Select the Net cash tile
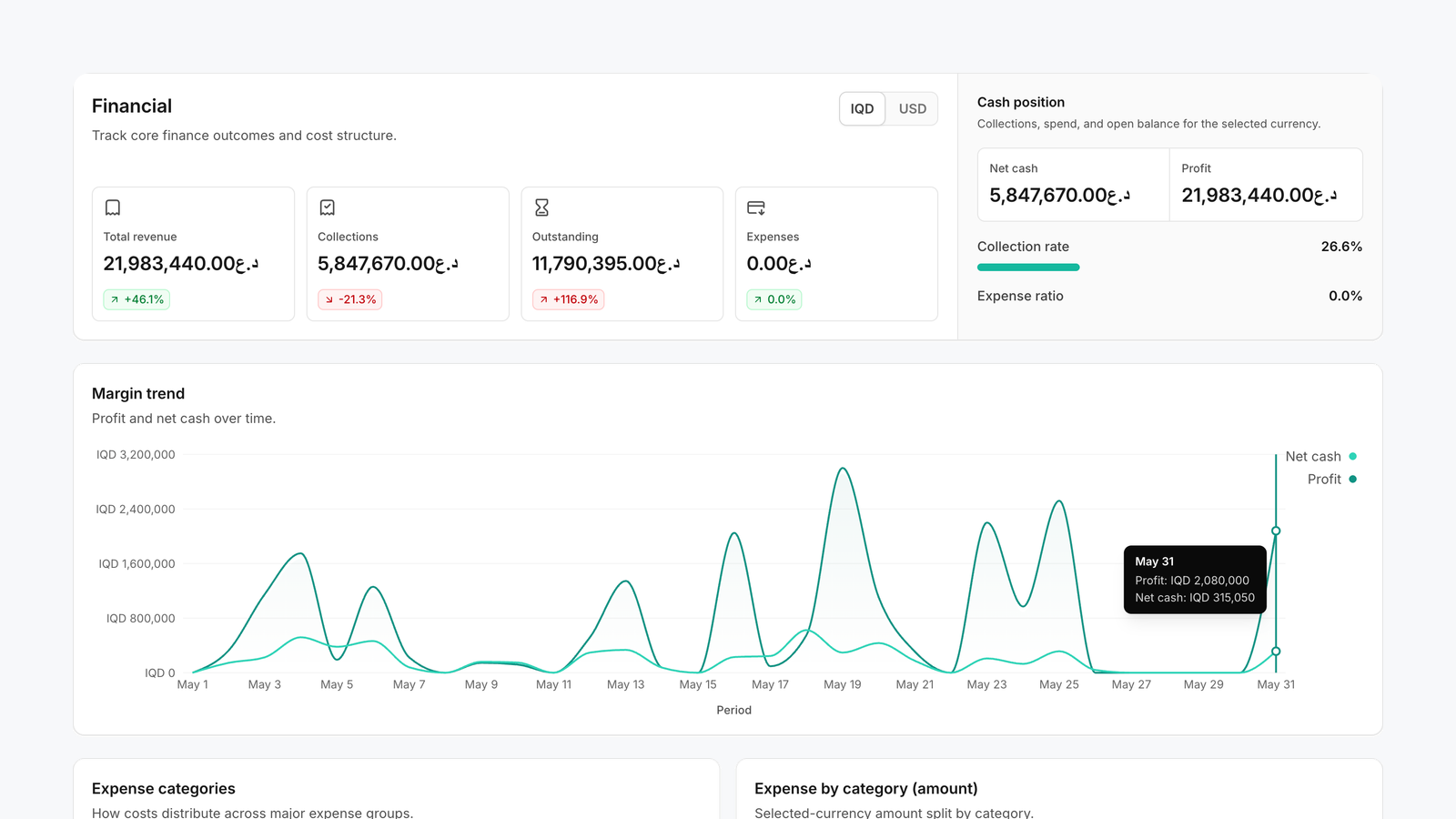This screenshot has height=819, width=1456. click(x=1074, y=185)
